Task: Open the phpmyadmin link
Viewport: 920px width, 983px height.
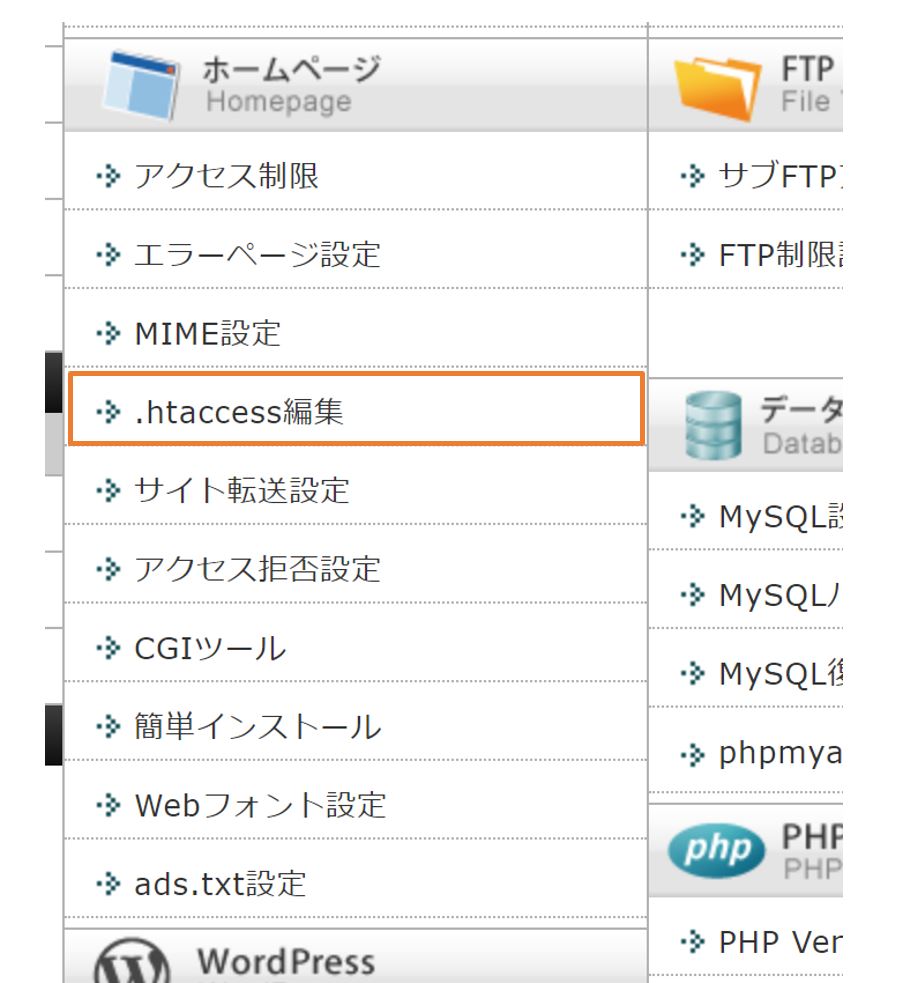Action: click(778, 754)
